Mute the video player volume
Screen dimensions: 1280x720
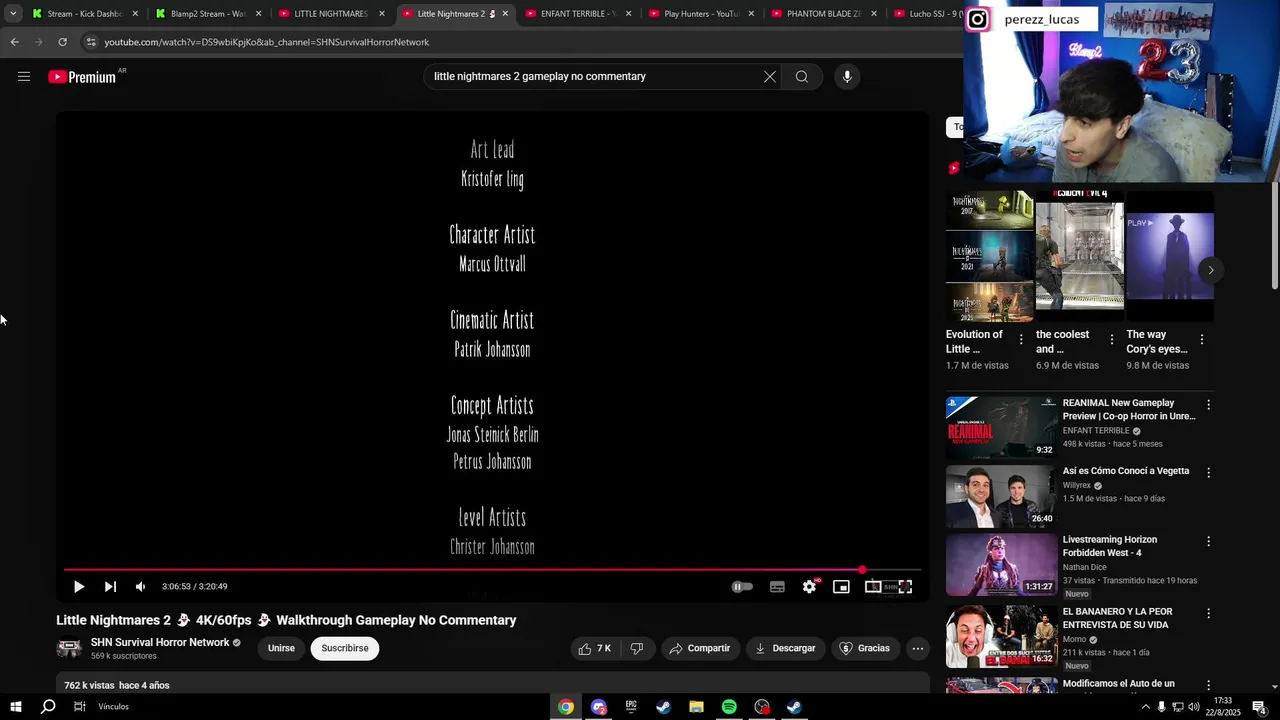140,587
